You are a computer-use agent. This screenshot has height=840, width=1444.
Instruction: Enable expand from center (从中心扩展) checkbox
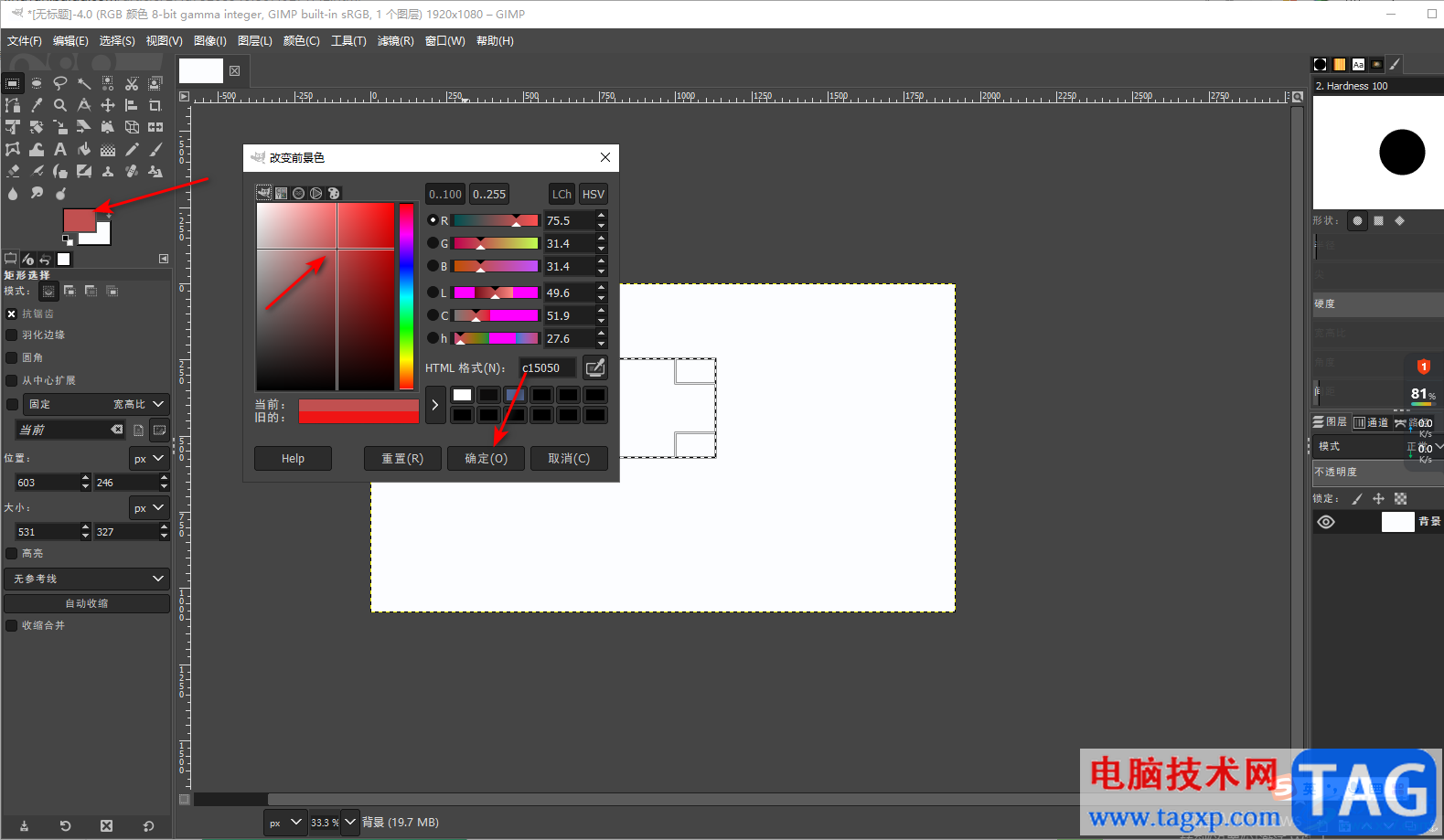coord(12,380)
